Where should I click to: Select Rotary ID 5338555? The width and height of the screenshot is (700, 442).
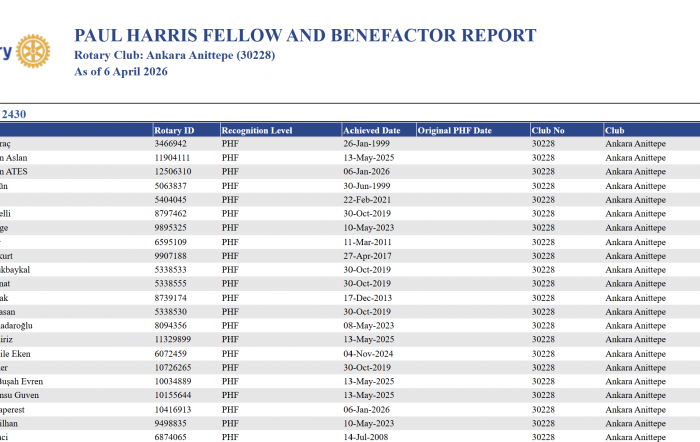coord(171,284)
